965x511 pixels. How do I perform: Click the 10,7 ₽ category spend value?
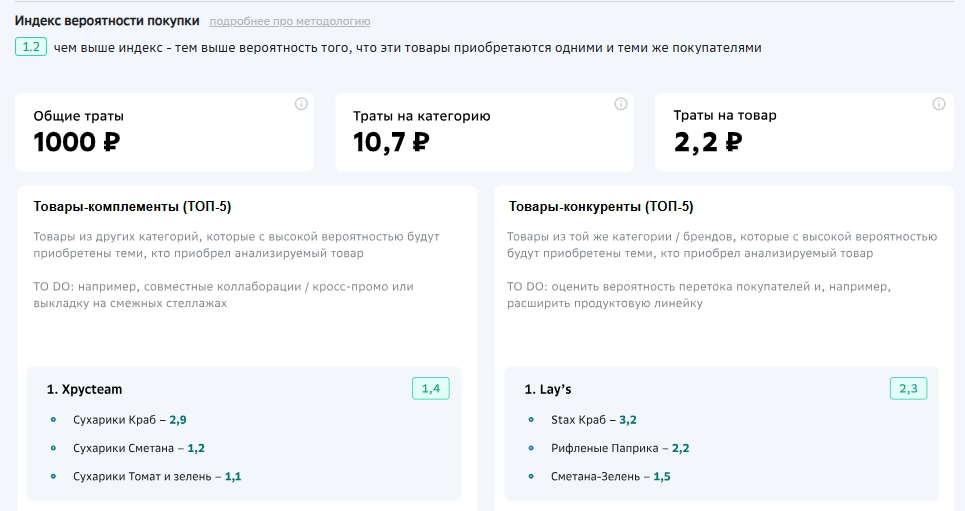(x=391, y=142)
